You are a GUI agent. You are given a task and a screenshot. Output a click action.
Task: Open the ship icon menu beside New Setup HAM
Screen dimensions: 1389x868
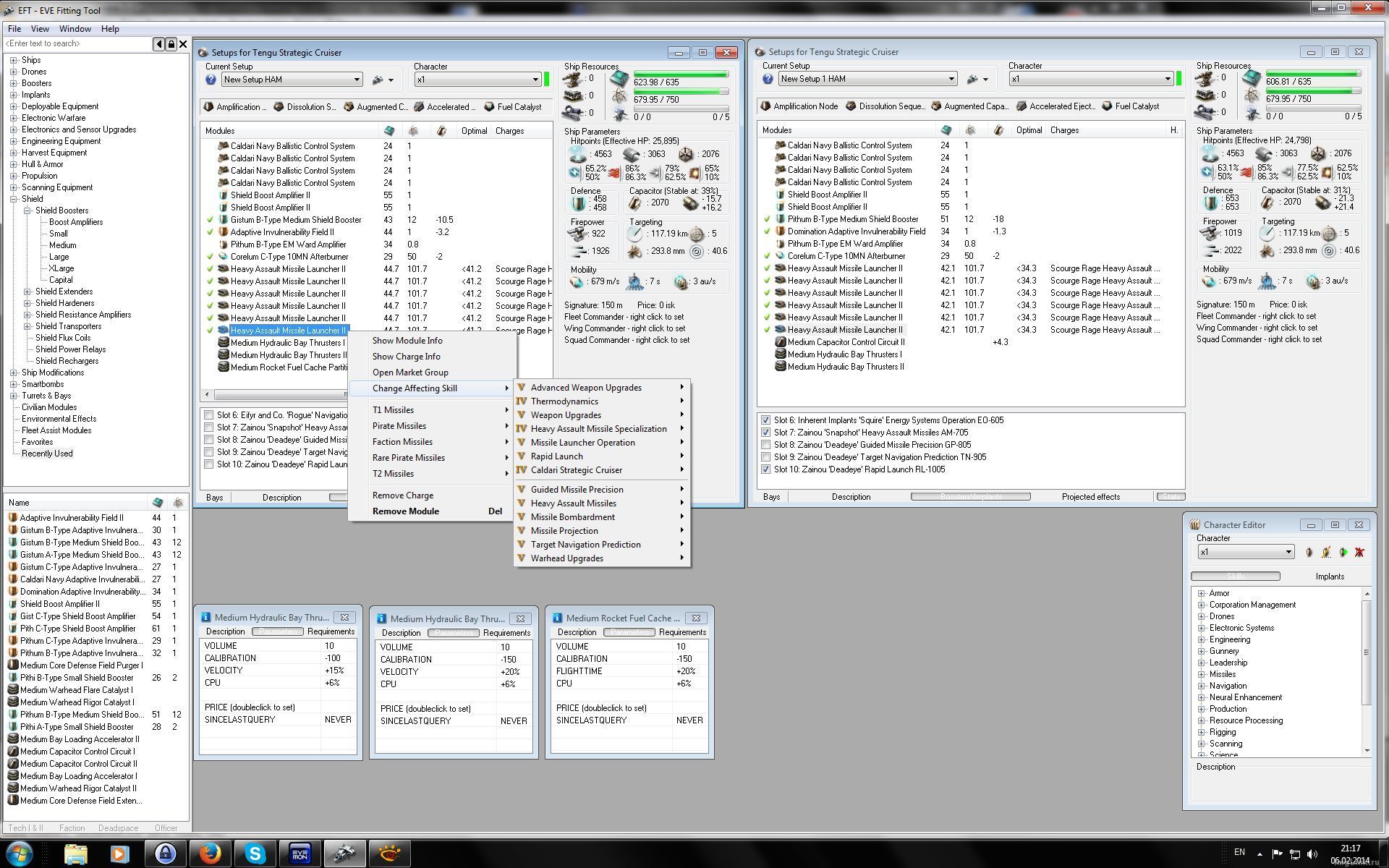(382, 80)
